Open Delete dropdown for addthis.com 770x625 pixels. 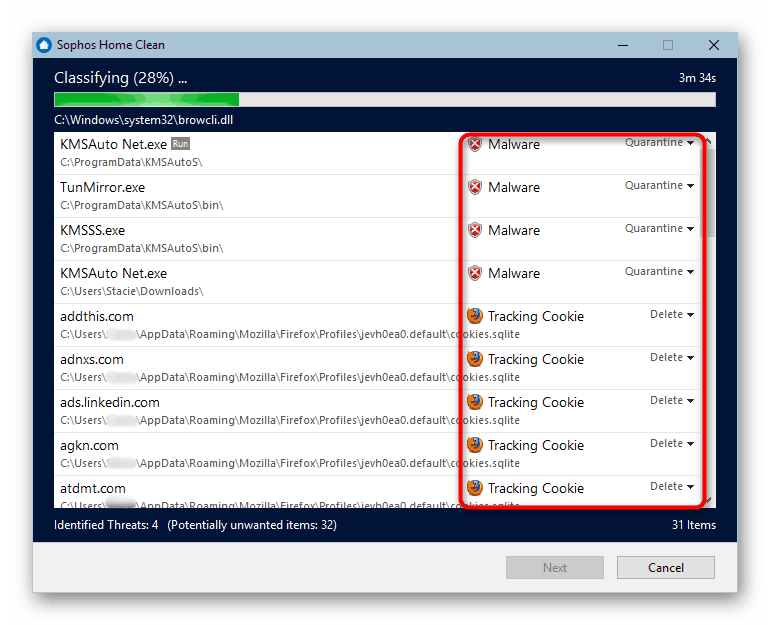pos(672,314)
